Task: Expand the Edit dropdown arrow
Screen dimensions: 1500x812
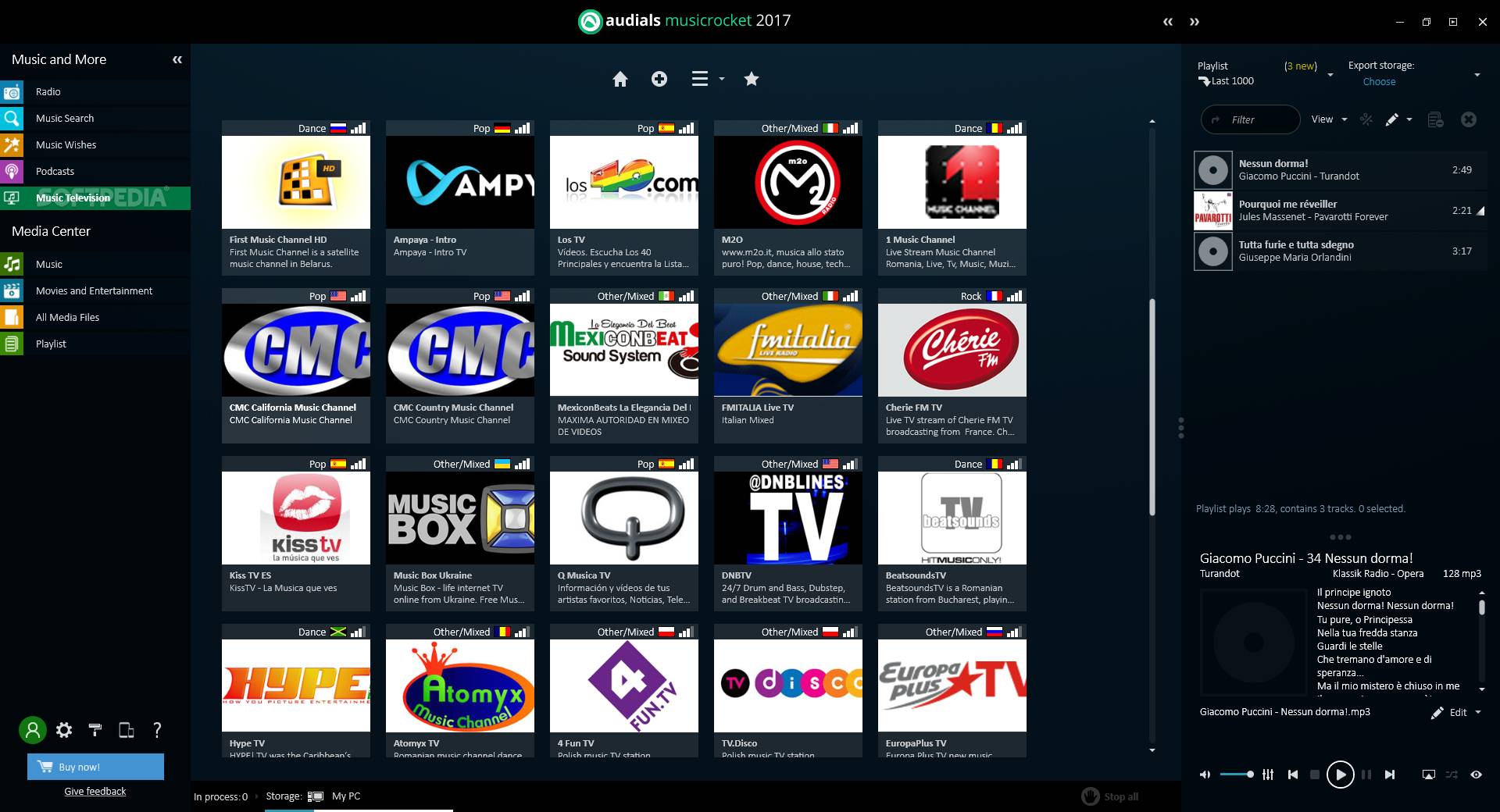Action: coord(1478,712)
